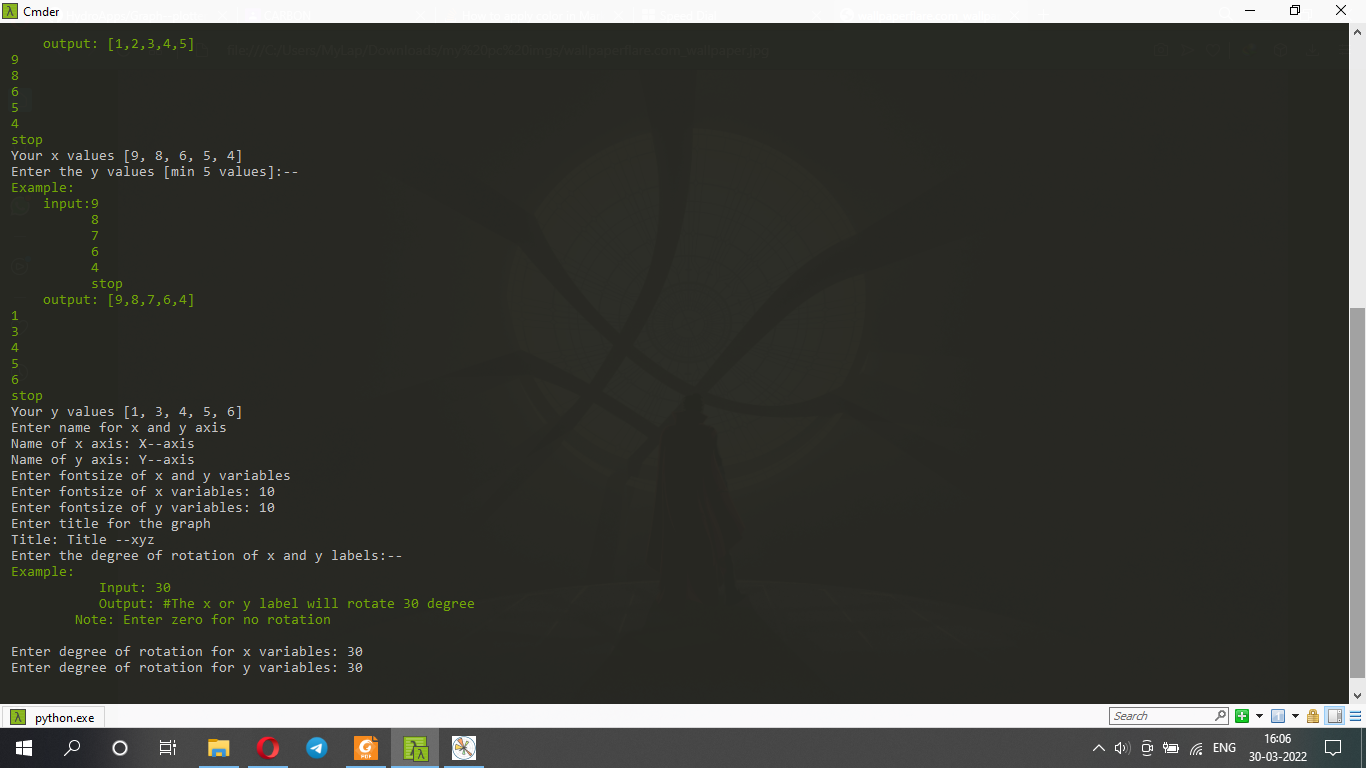
Task: Select the python.exe console tab
Action: point(54,717)
